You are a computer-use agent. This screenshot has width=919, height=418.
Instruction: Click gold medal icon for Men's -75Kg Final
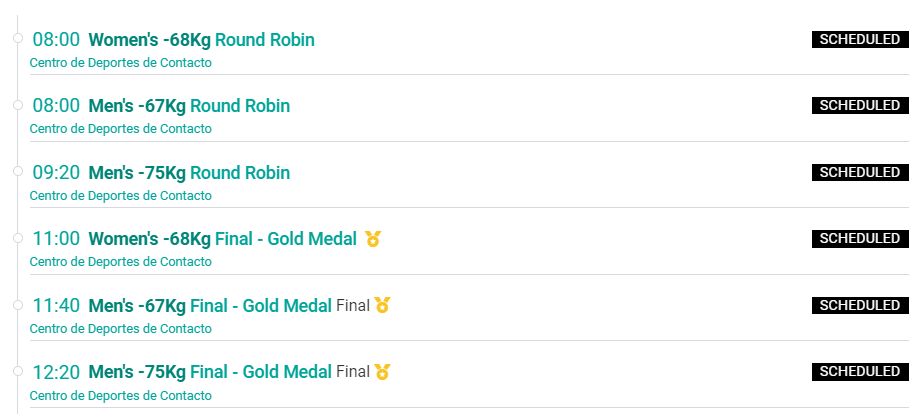pyautogui.click(x=382, y=372)
